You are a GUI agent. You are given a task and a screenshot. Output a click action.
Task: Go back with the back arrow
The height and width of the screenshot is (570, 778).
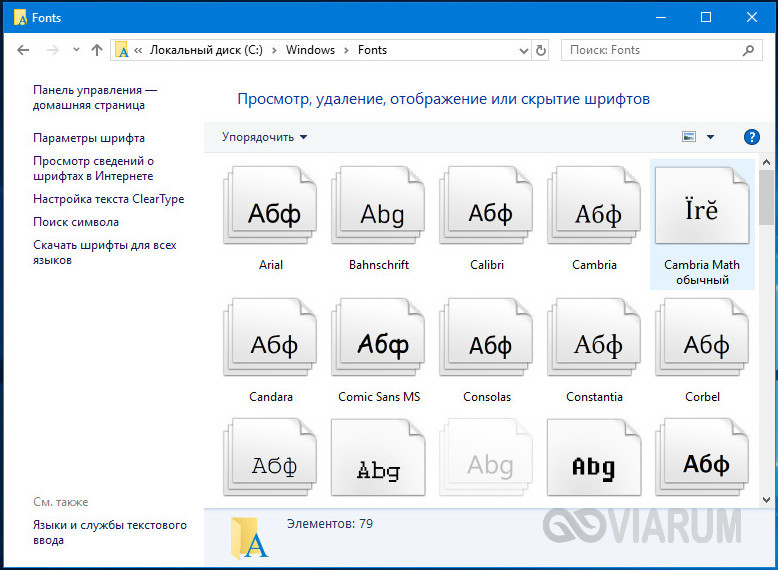click(x=23, y=50)
